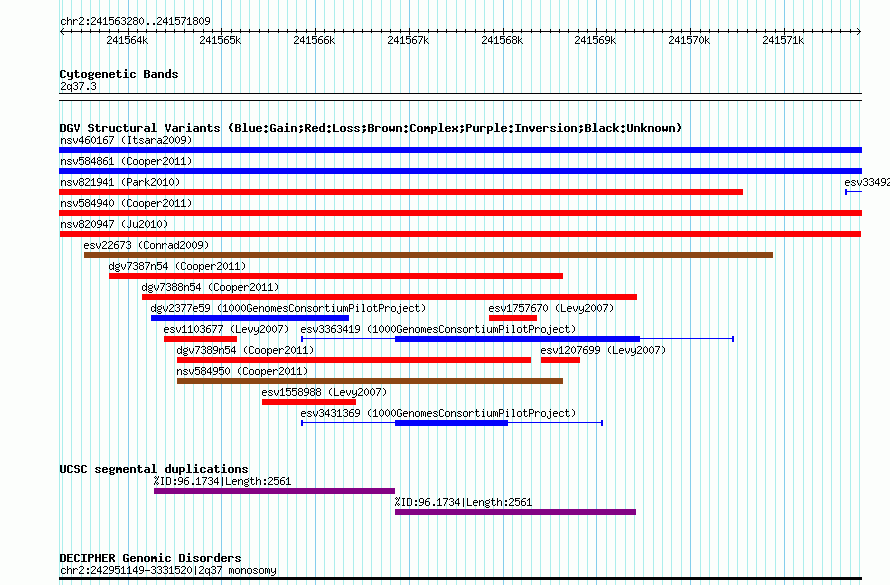Click the nsv821941 (Park2010) red loss bar
890x585 pixels.
[x=401, y=192]
